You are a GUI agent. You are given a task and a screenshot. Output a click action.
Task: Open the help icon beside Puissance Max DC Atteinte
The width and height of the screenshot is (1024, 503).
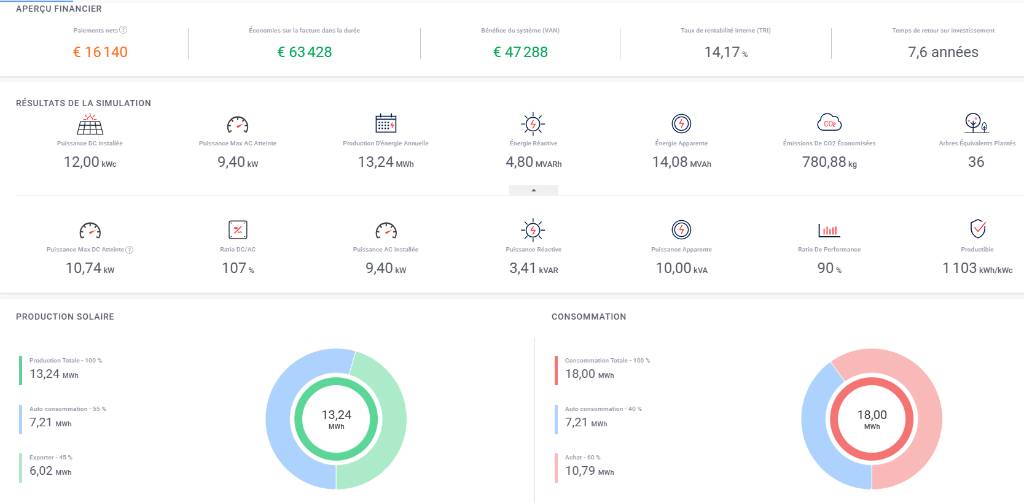[x=130, y=249]
